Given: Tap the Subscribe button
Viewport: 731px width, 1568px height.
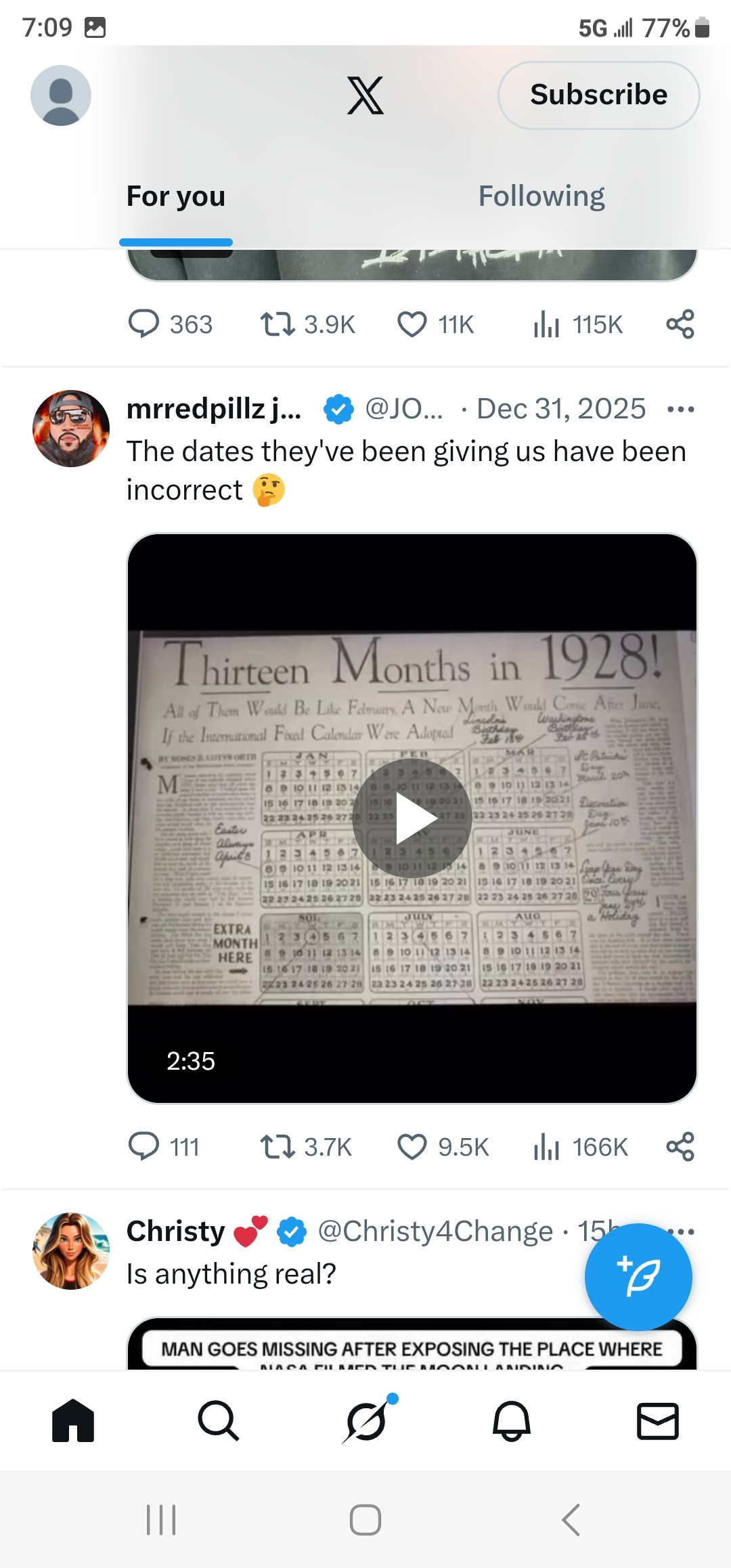Looking at the screenshot, I should [598, 95].
